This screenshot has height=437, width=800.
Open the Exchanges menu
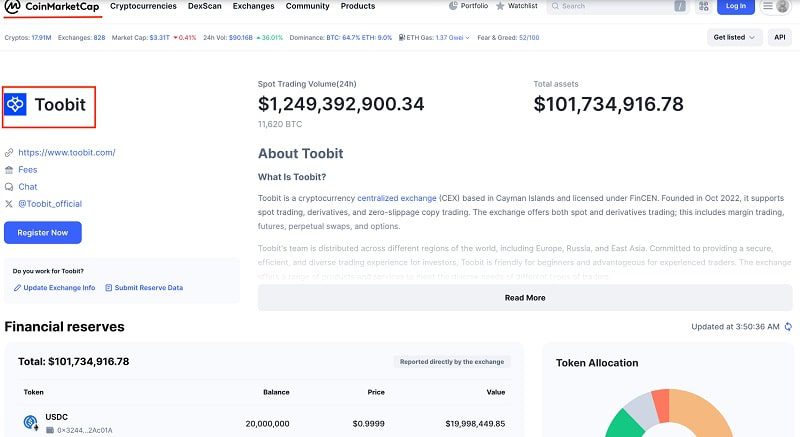pyautogui.click(x=253, y=6)
